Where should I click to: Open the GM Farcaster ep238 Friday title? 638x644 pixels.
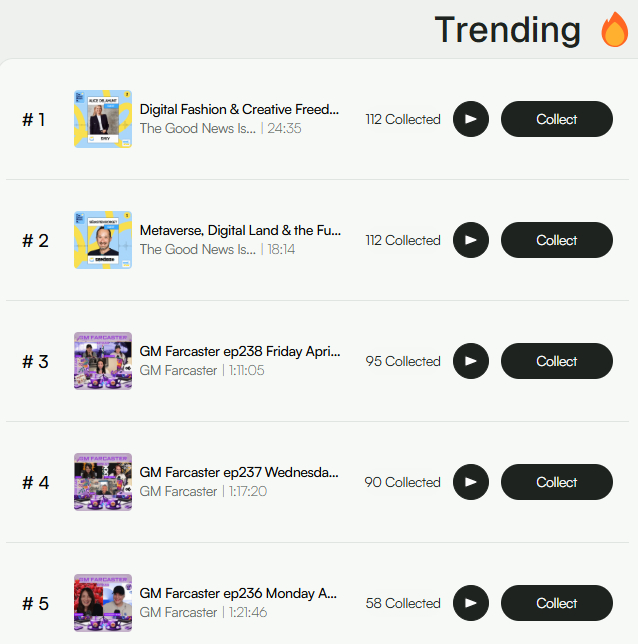[x=239, y=352]
